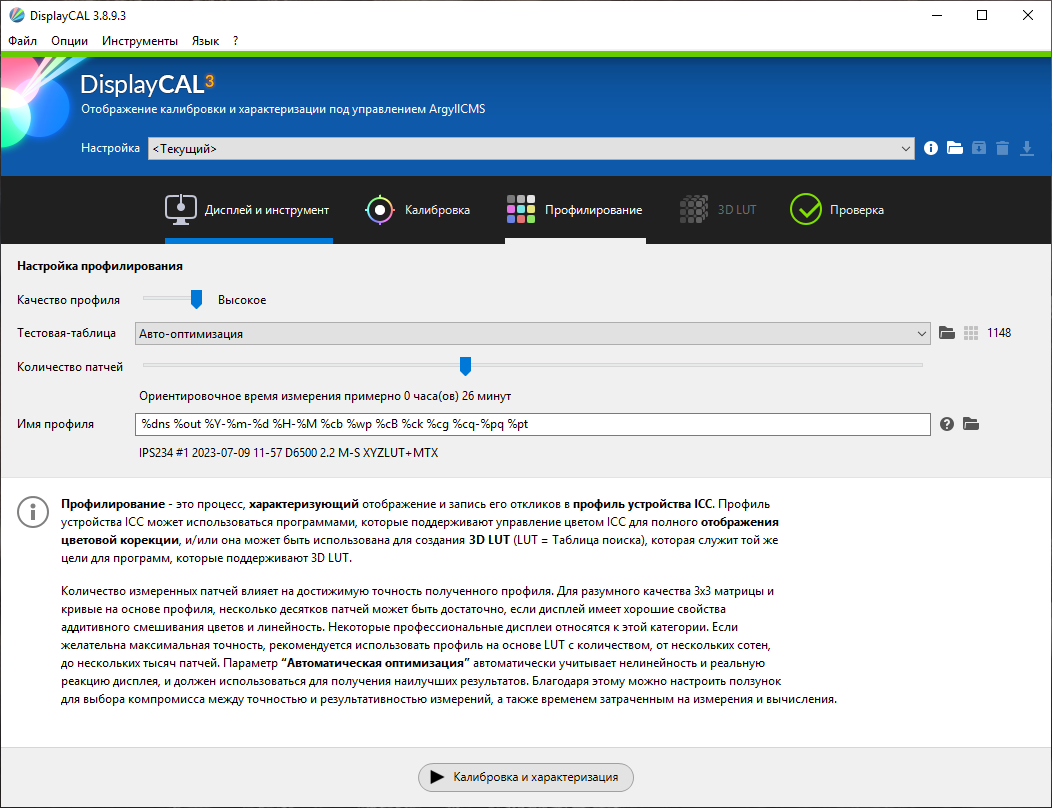Viewport: 1052px width, 808px height.
Task: Click the Calibration color ring icon
Action: tap(380, 210)
